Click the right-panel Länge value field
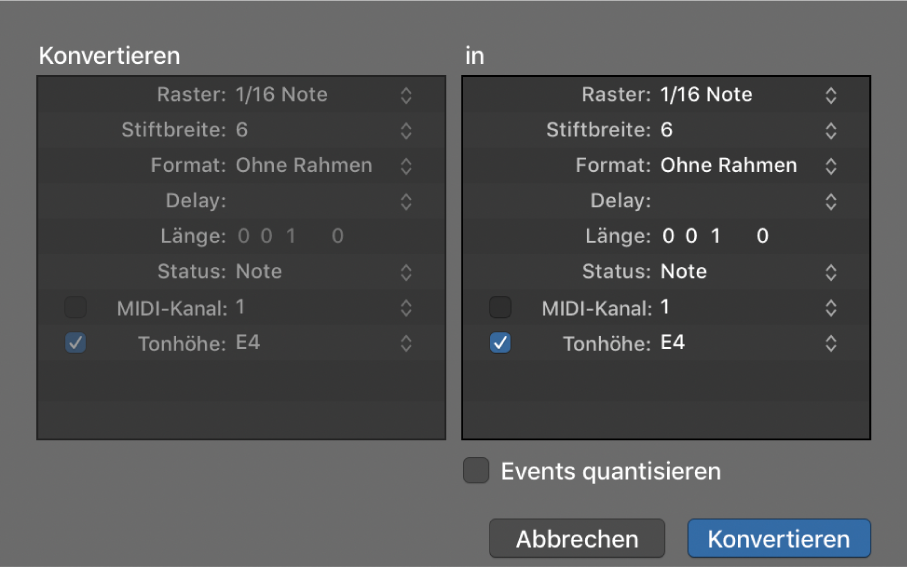907x567 pixels. point(714,237)
